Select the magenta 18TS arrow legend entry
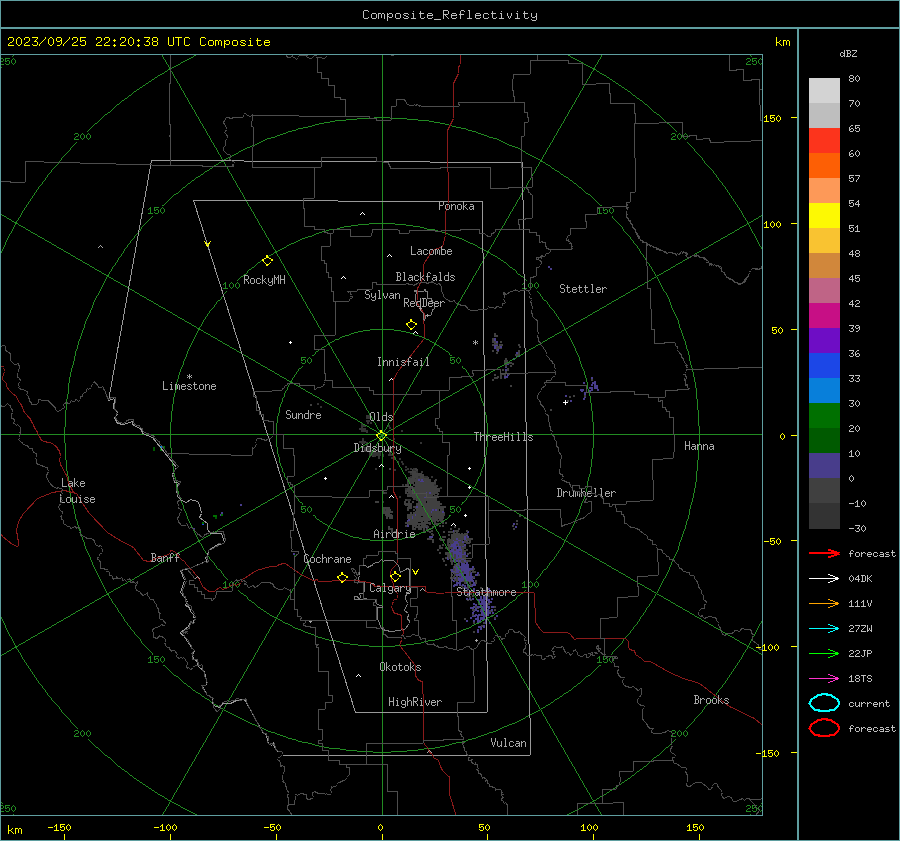 tap(824, 679)
